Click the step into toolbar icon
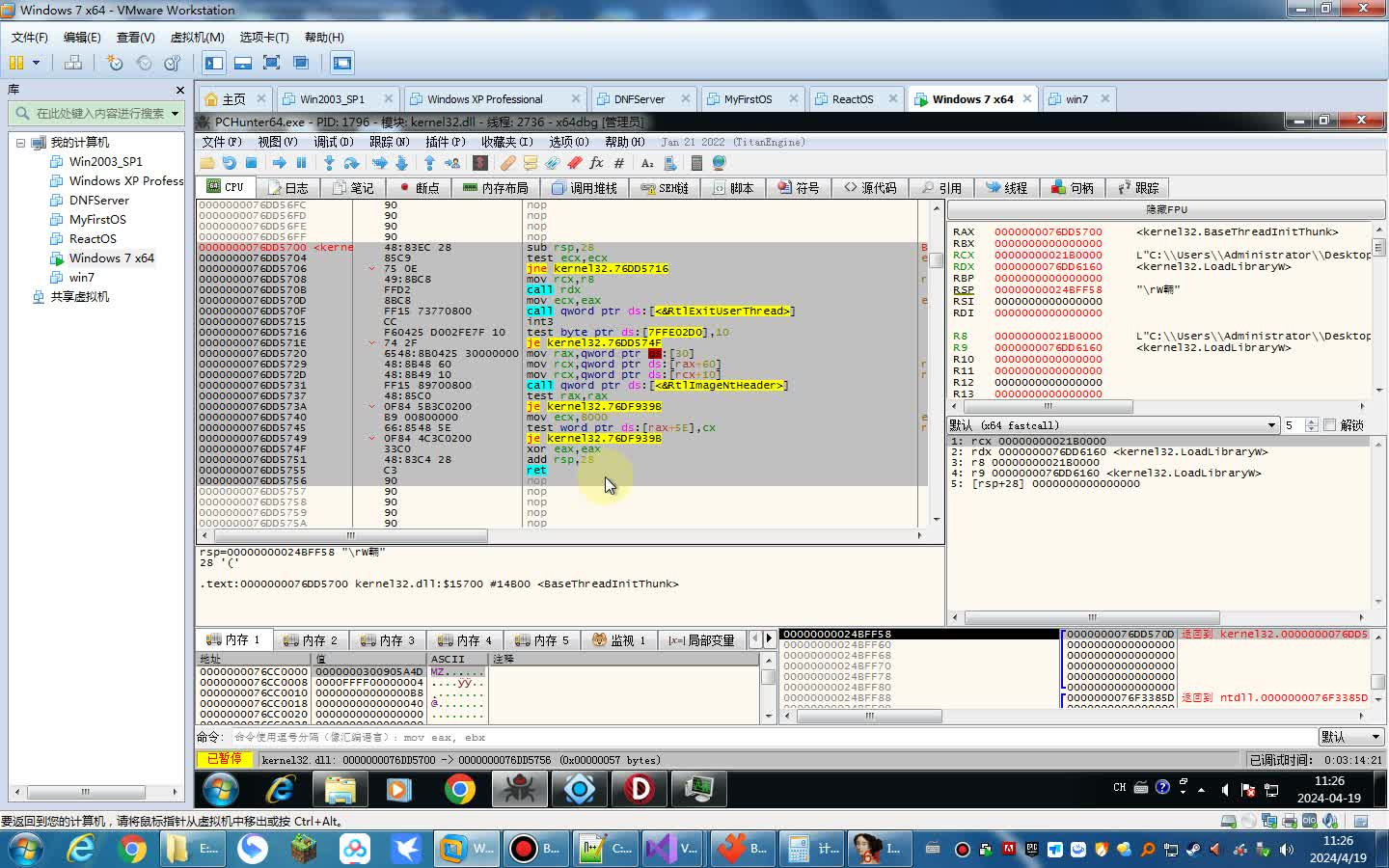The width and height of the screenshot is (1389, 868). tap(329, 163)
